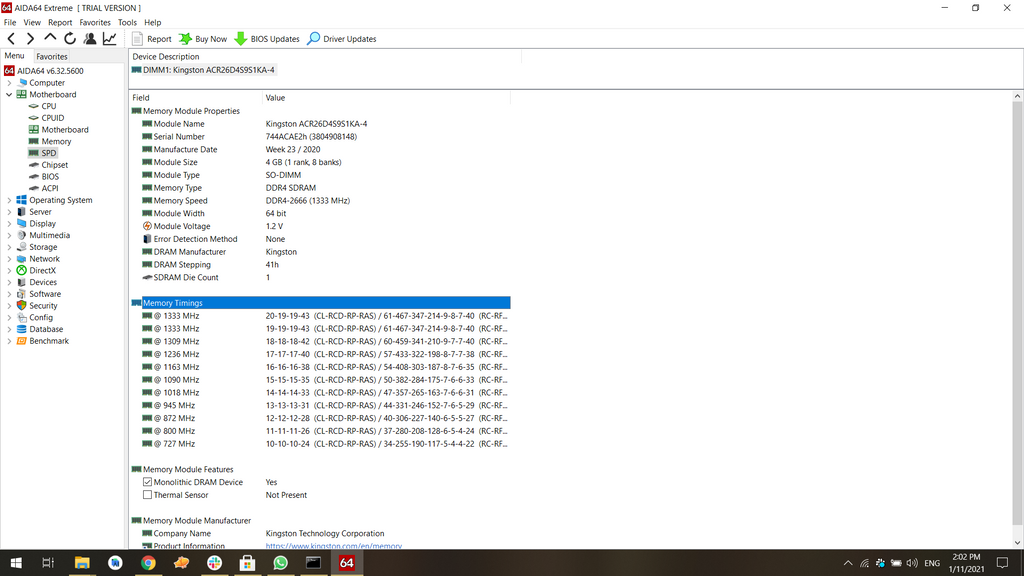Open the View menu
This screenshot has height=576, width=1024.
(x=32, y=22)
